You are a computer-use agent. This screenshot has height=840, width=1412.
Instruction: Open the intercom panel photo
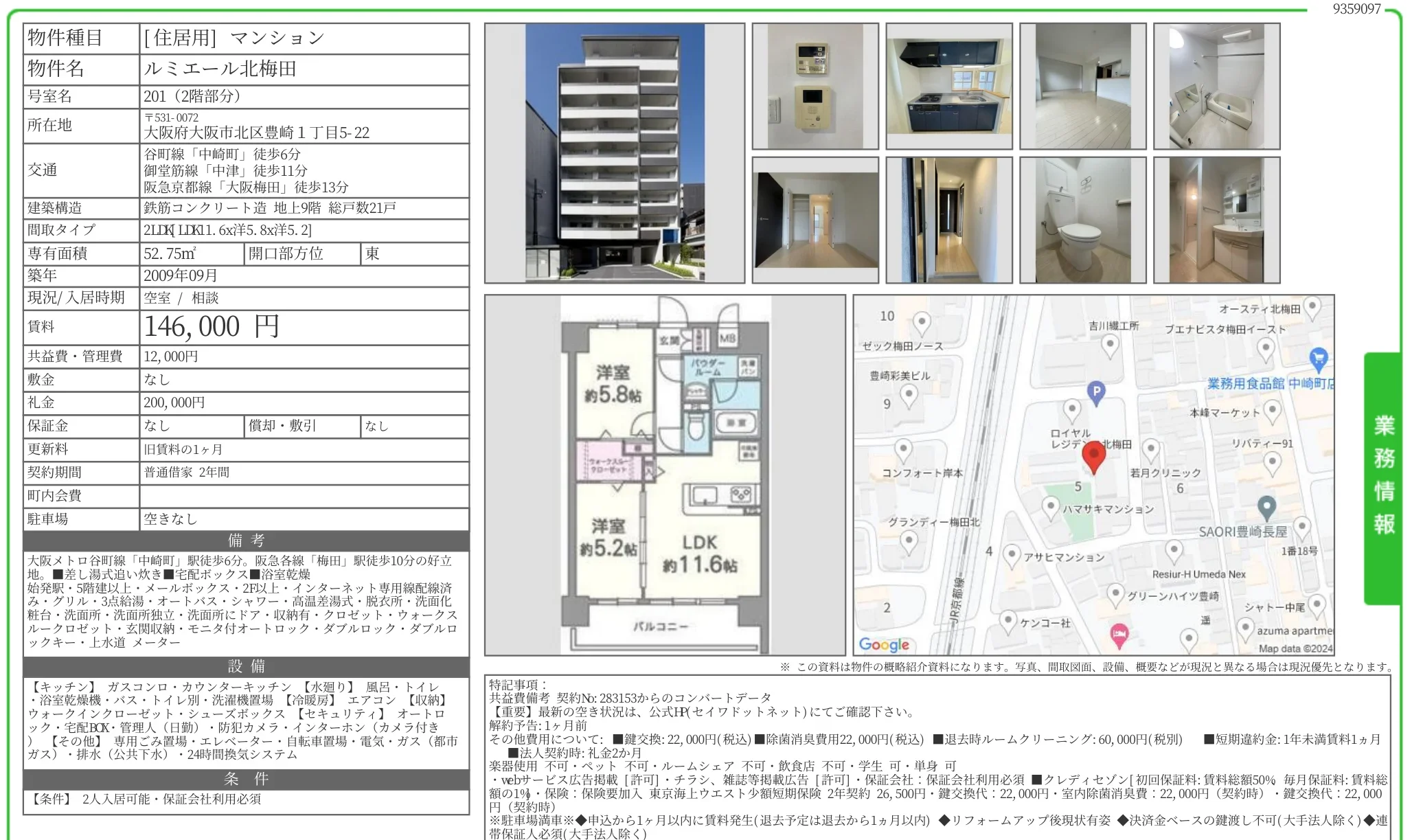tap(815, 87)
